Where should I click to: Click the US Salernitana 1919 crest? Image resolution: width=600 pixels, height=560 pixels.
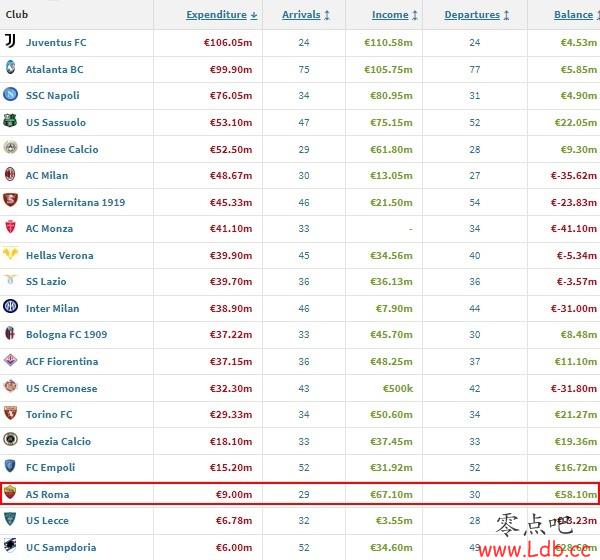pos(10,200)
